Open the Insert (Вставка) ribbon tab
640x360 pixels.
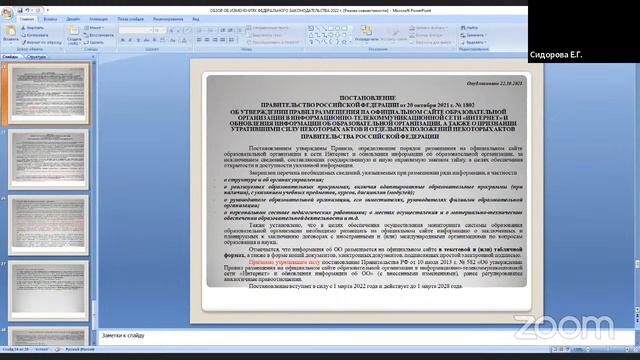pos(50,19)
